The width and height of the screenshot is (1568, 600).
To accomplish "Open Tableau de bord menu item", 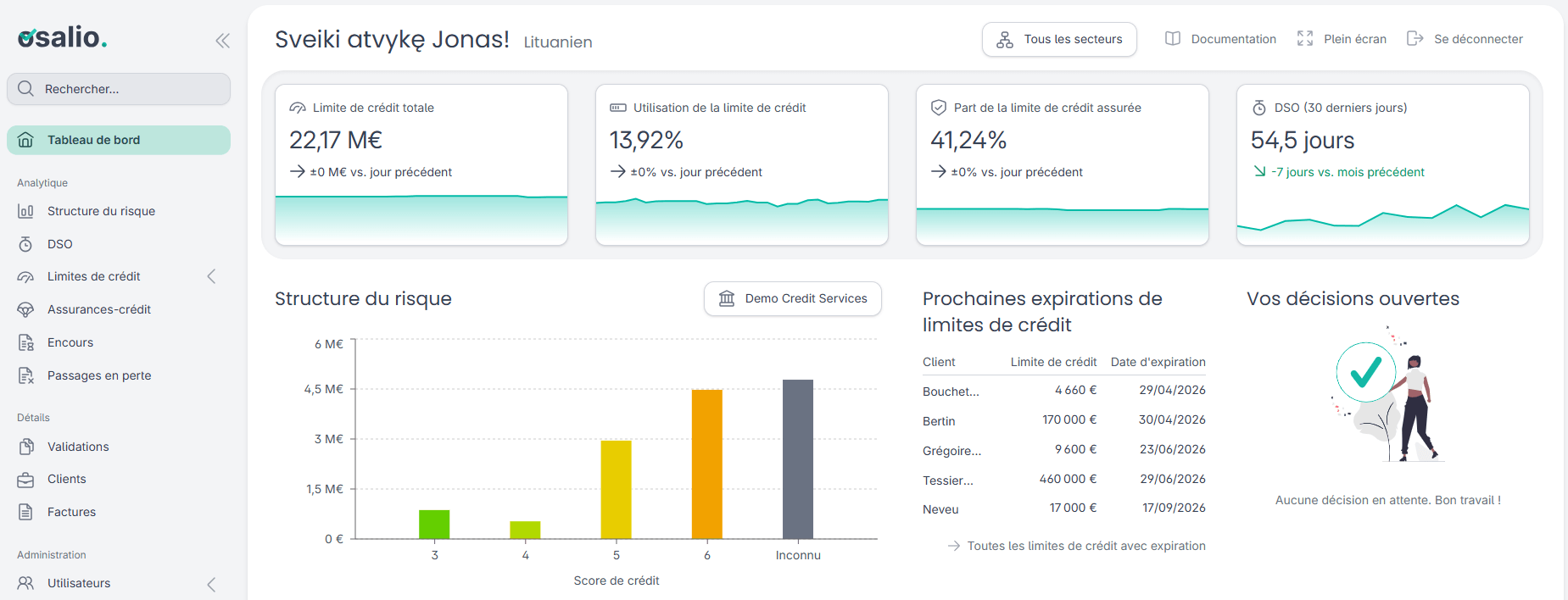I will click(x=119, y=141).
